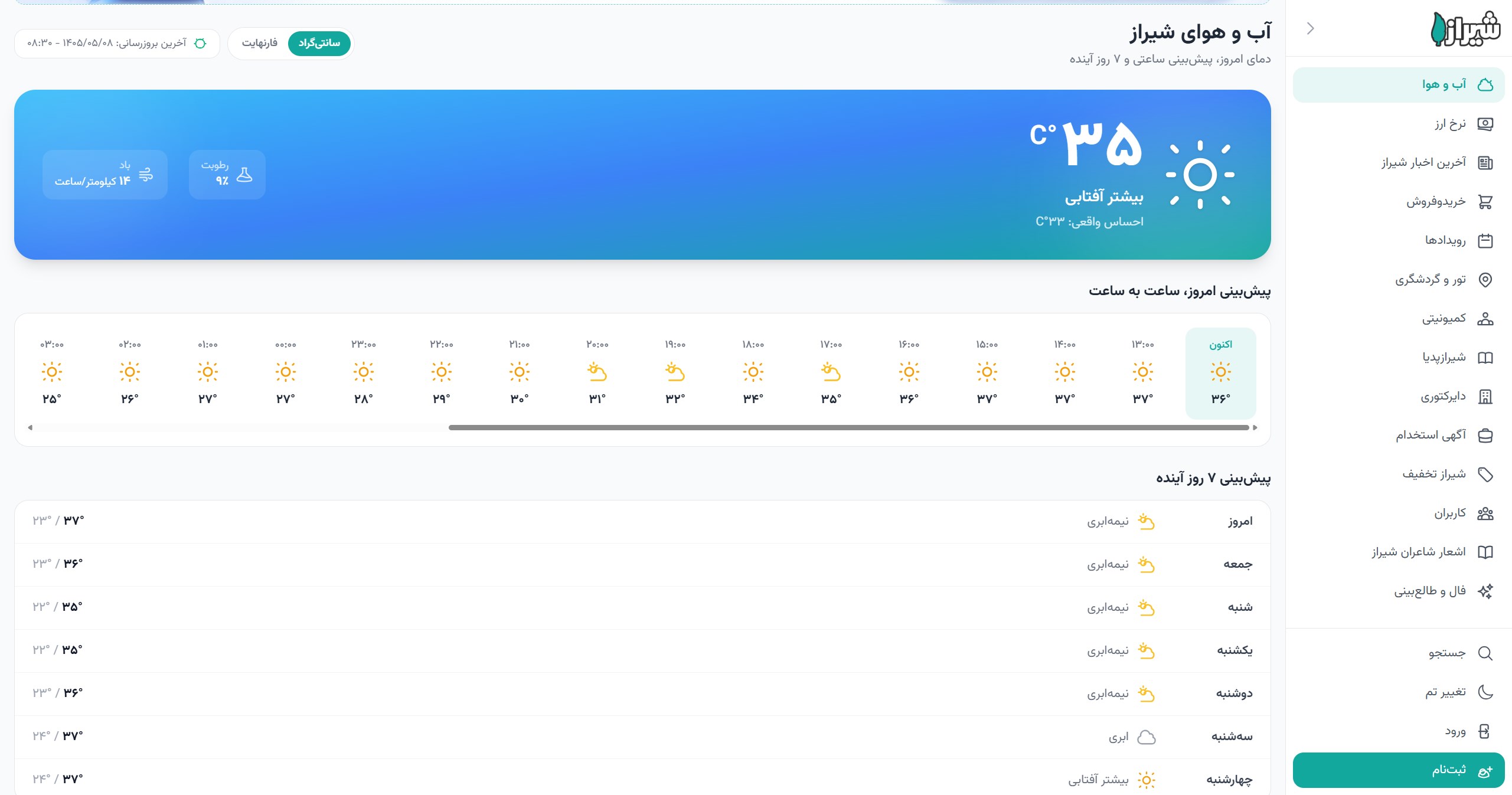Click the newspaper icon for آخرین اخبار شیراز
The image size is (1512, 795).
(x=1485, y=163)
